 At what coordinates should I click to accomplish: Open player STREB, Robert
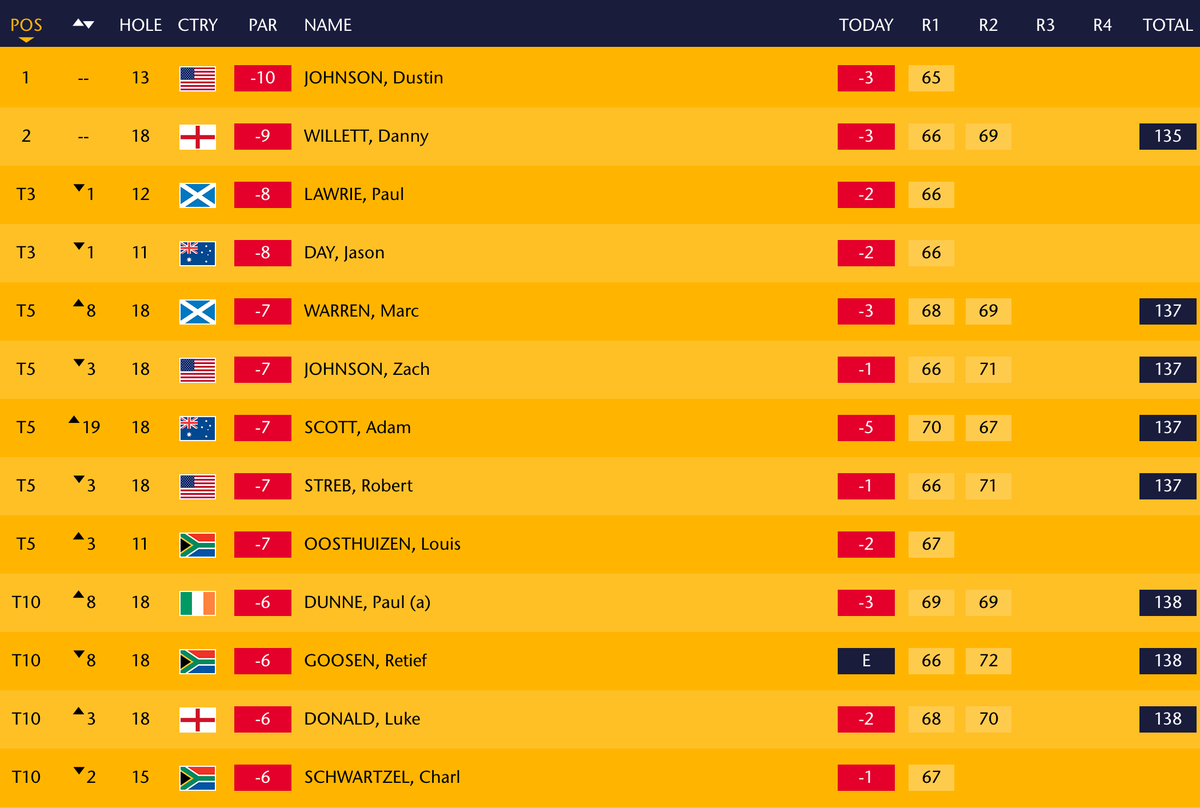(x=358, y=485)
